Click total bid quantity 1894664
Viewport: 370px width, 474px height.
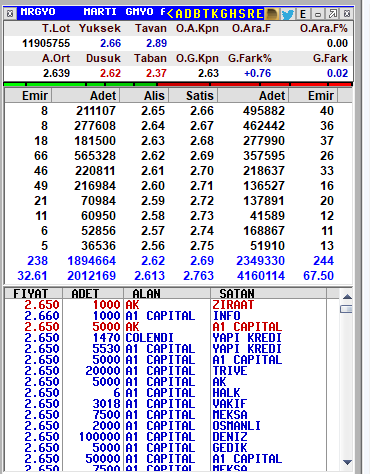click(x=92, y=261)
